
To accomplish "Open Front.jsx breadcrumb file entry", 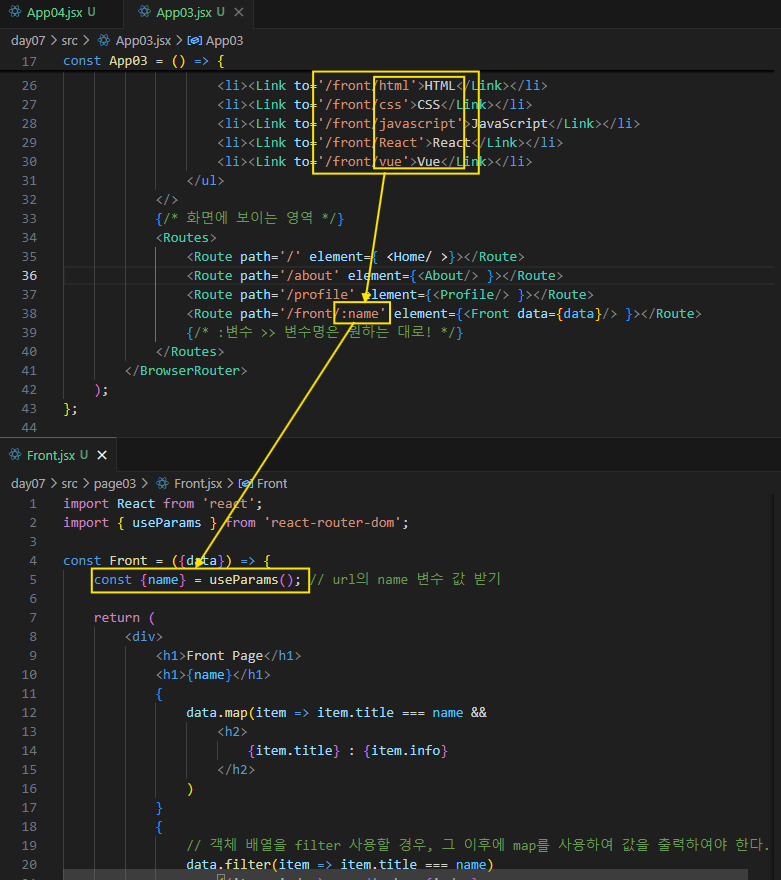I will tap(198, 483).
